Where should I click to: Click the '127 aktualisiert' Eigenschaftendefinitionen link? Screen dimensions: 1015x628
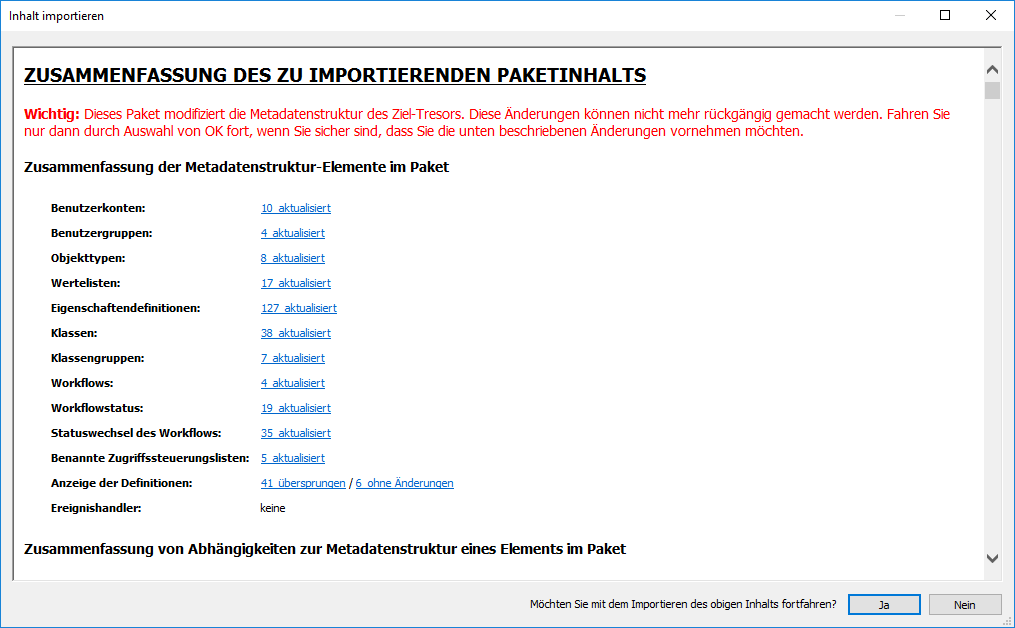coord(298,308)
